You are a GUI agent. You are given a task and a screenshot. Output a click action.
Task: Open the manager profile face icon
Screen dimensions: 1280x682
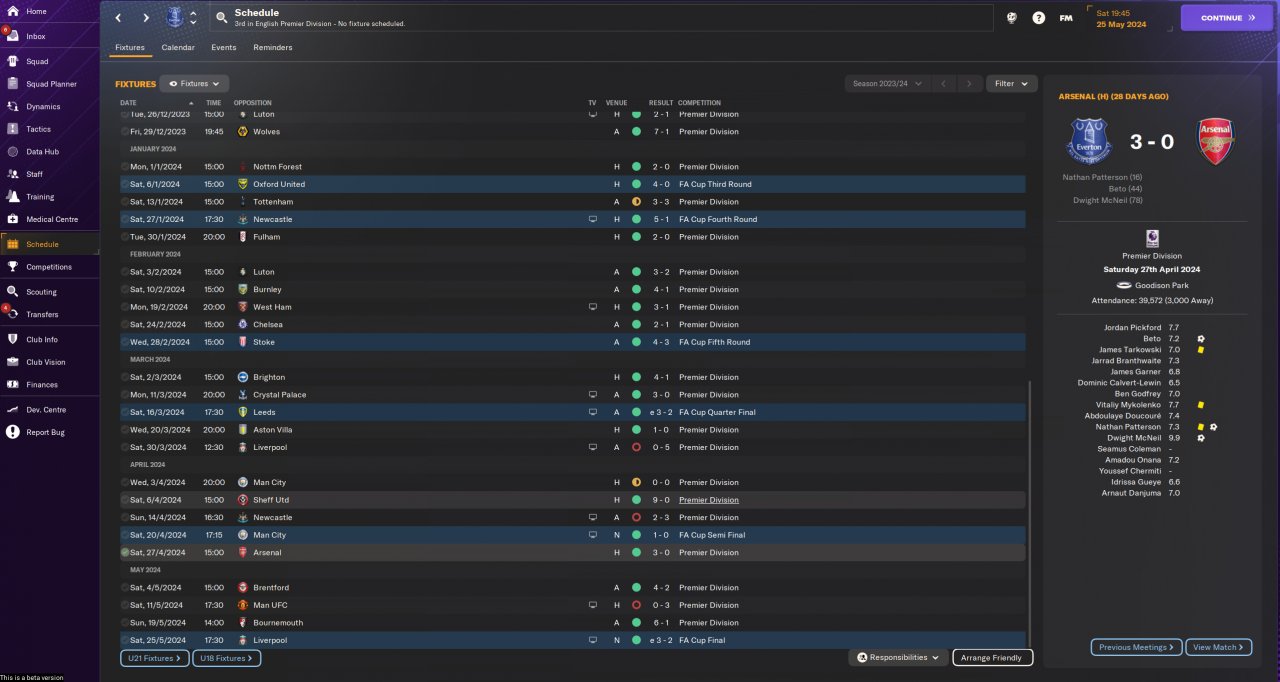[x=1012, y=17]
